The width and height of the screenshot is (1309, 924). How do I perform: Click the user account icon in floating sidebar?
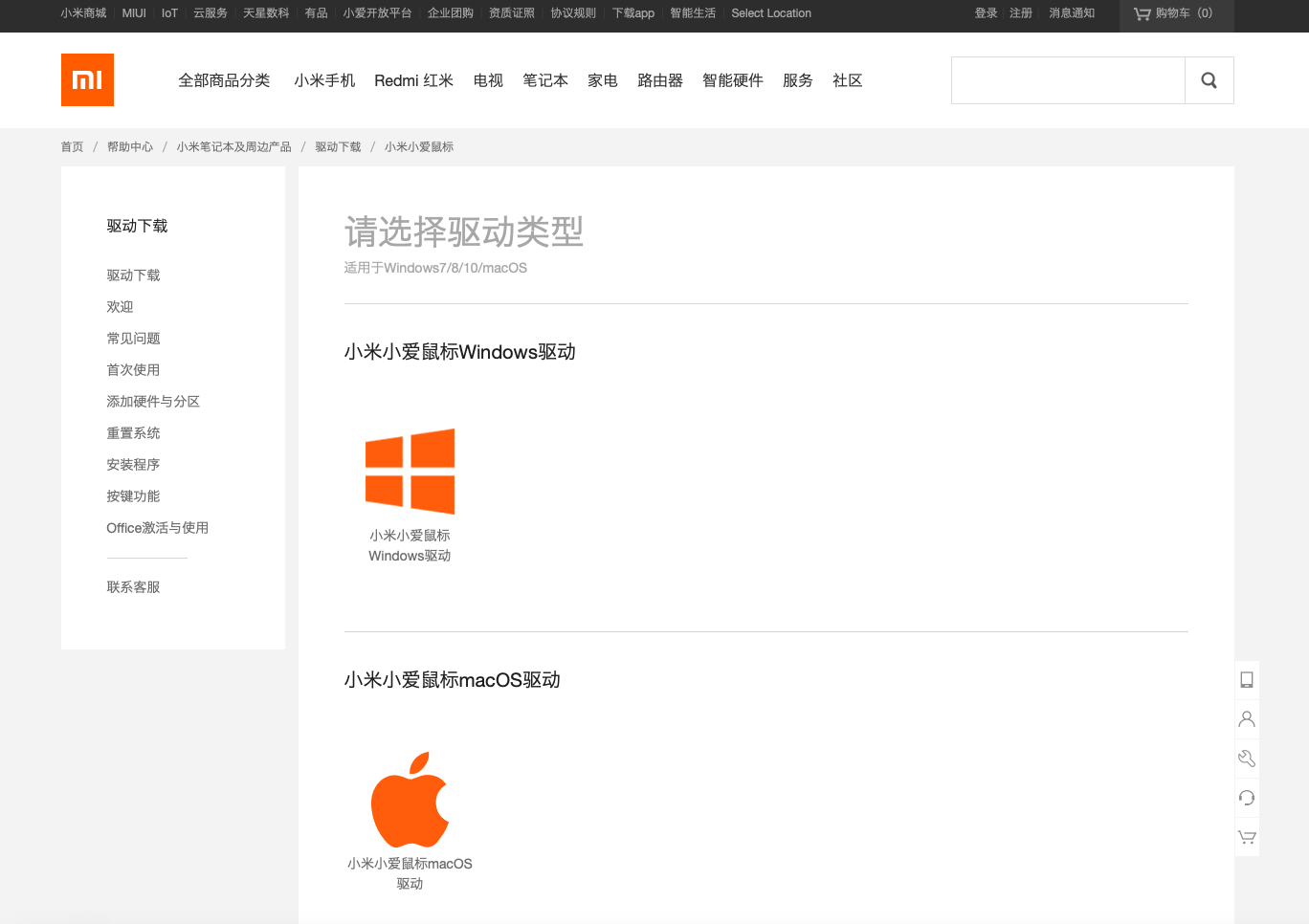click(x=1246, y=718)
